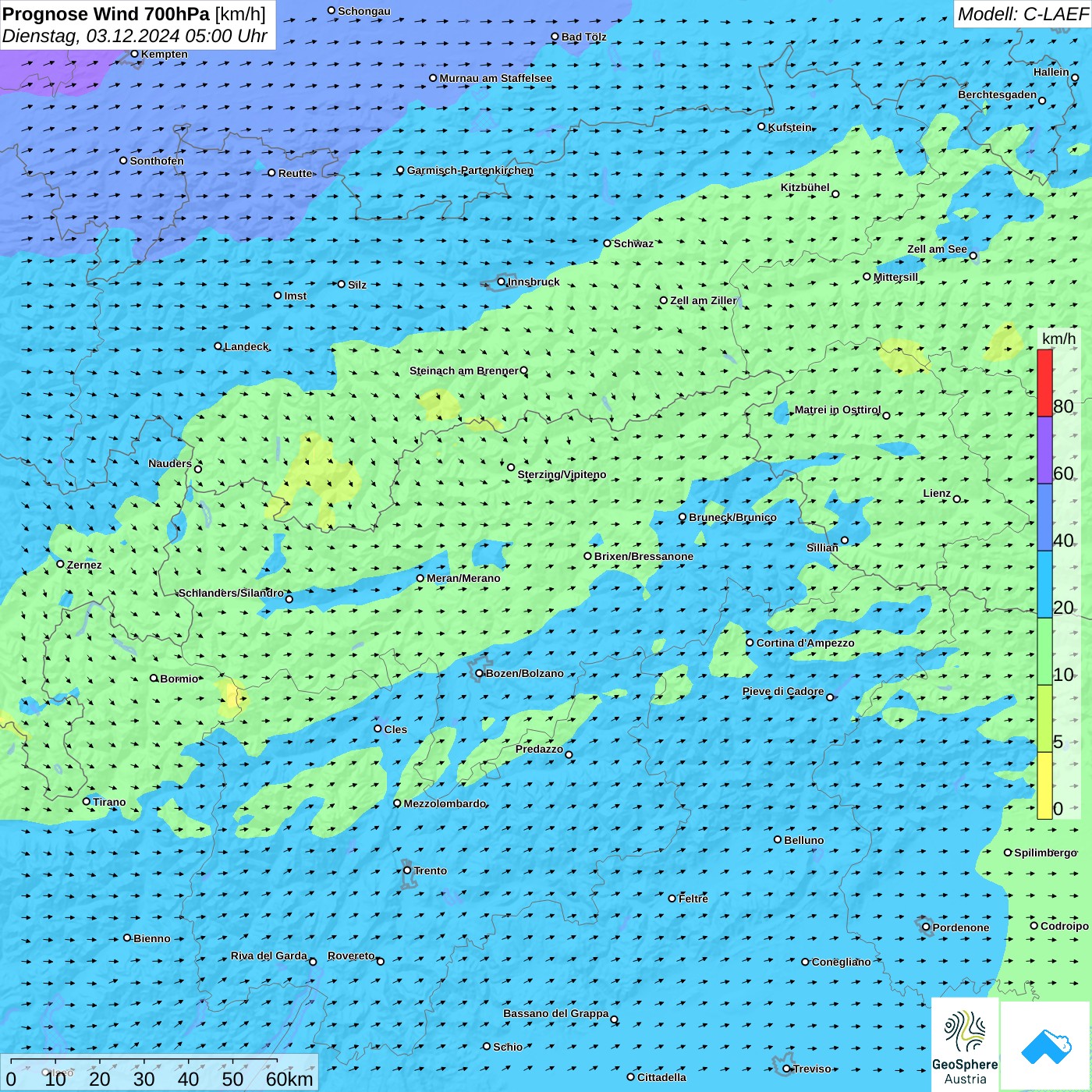Screen dimensions: 1092x1092
Task: Click the purple legend swatch between 60 and 80
Action: (x=1044, y=450)
